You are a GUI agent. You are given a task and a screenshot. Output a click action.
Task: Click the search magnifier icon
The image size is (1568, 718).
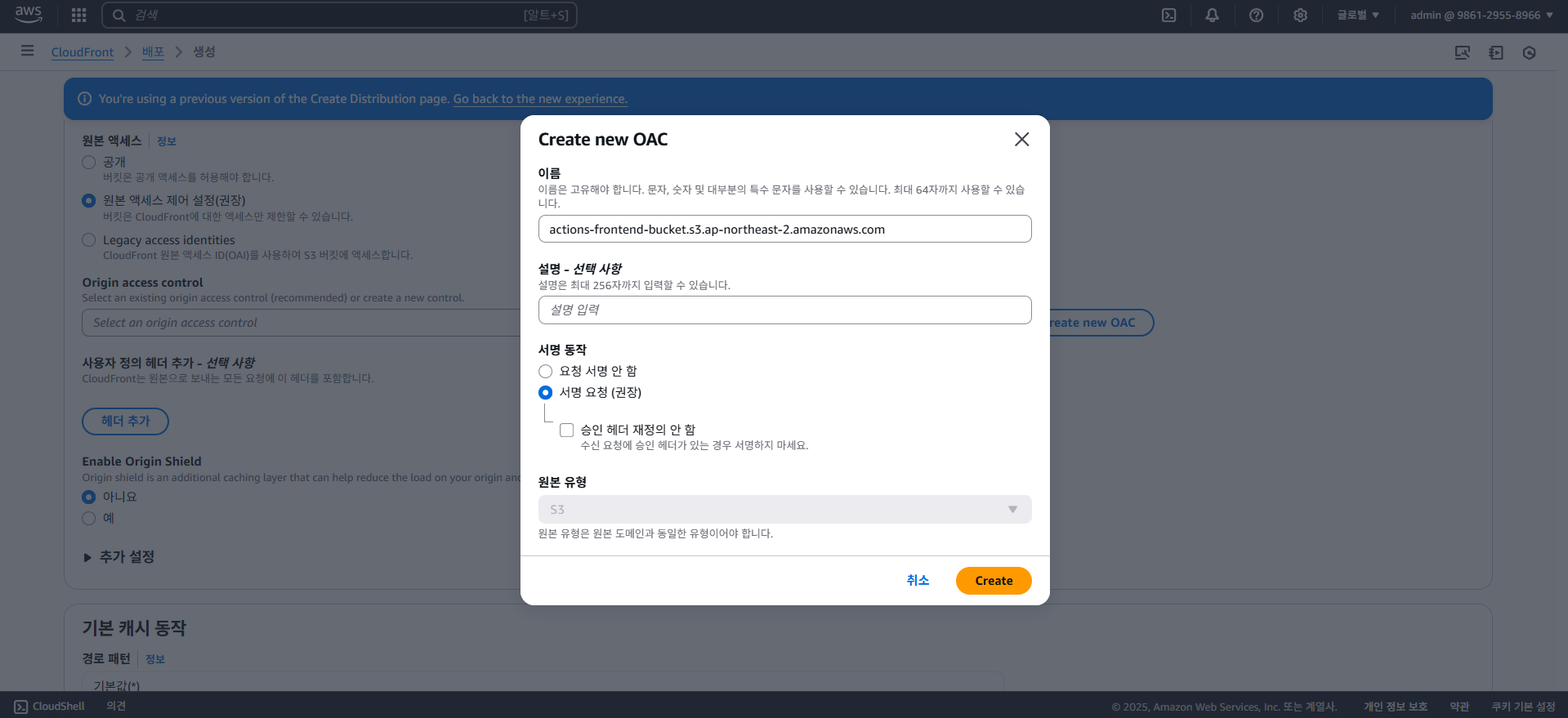pos(119,15)
